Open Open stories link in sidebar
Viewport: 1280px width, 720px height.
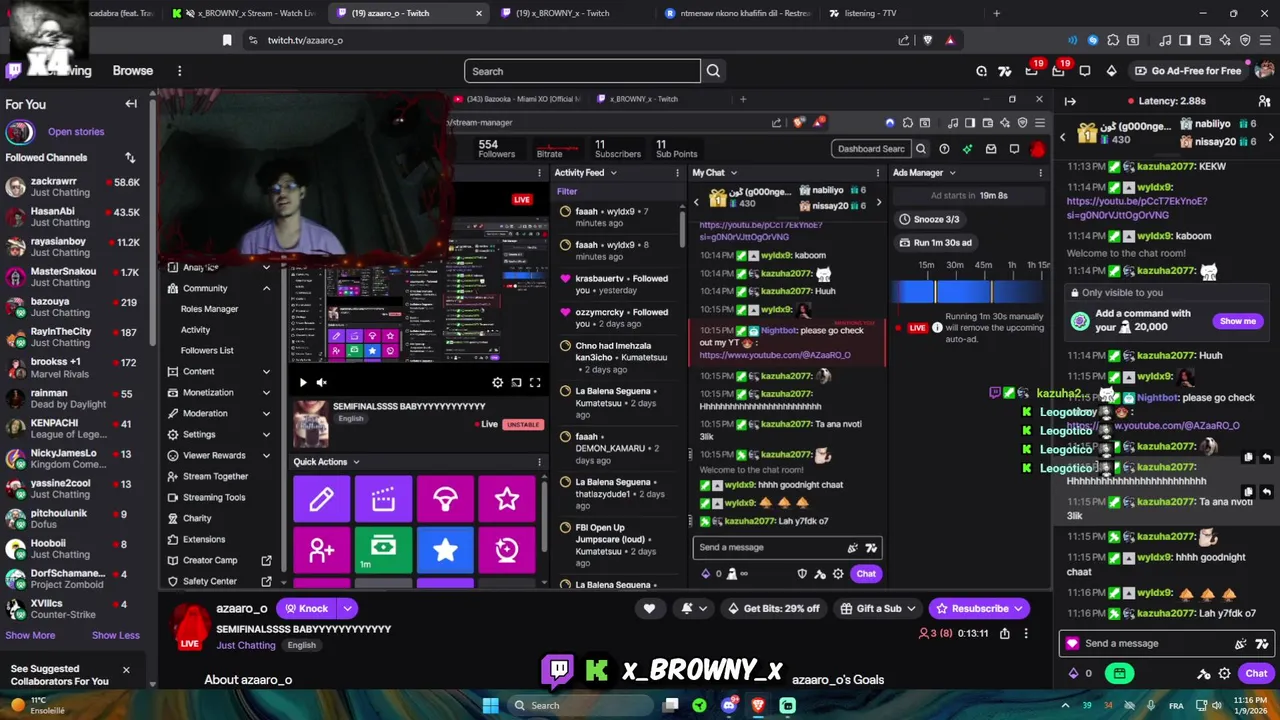pyautogui.click(x=76, y=132)
